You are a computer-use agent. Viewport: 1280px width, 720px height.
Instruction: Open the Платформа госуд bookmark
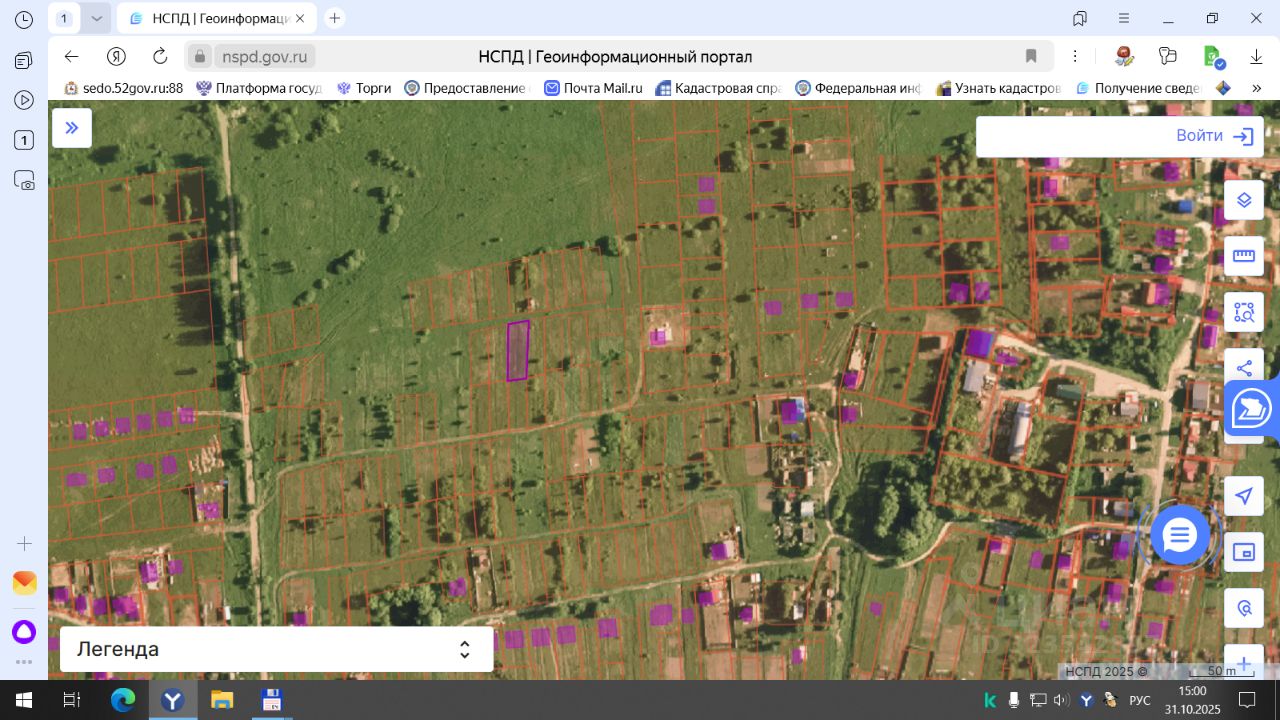[x=259, y=88]
